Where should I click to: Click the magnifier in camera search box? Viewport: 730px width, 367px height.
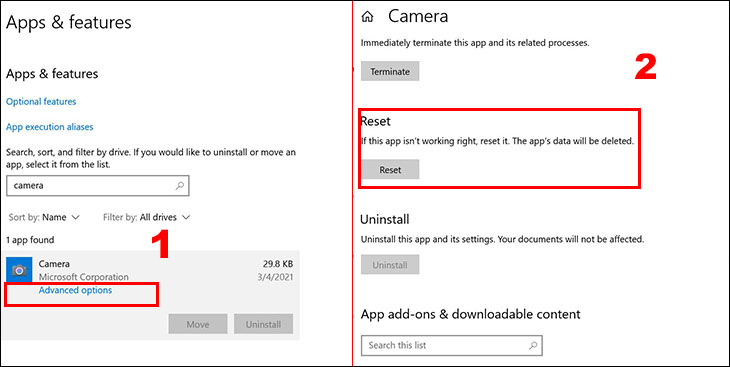tap(180, 185)
